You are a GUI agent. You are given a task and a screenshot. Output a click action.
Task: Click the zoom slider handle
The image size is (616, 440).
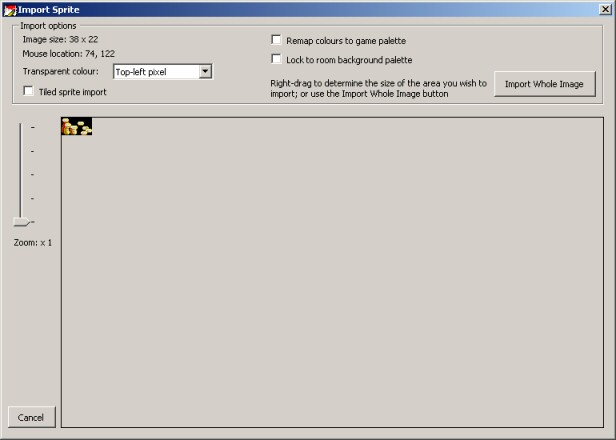click(21, 221)
